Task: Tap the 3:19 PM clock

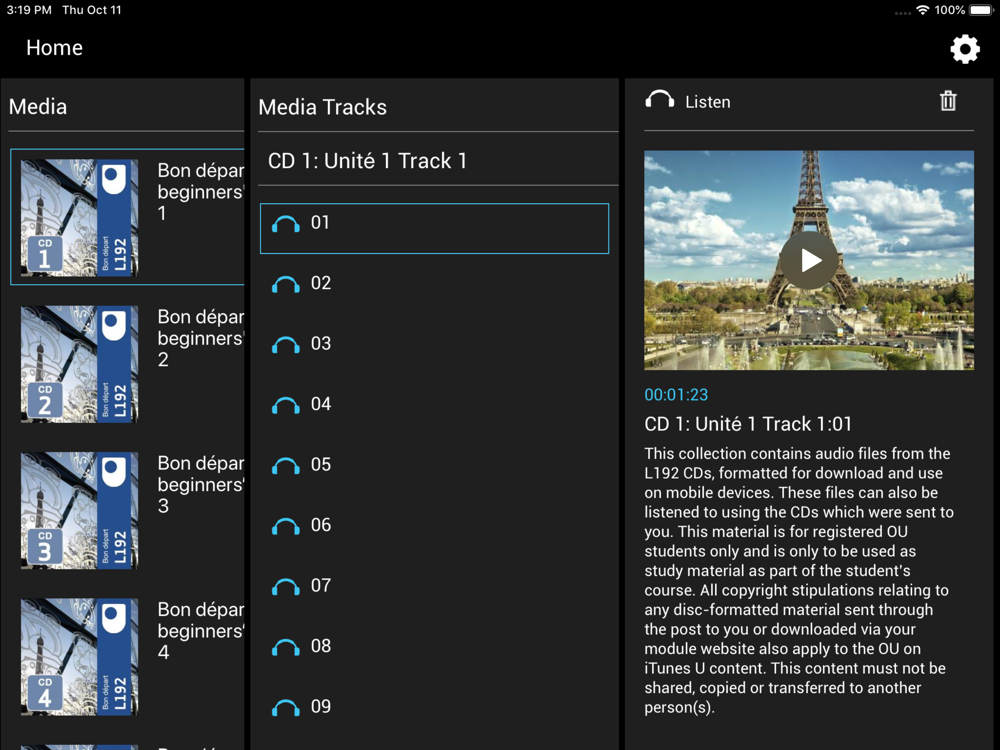Action: [x=29, y=10]
